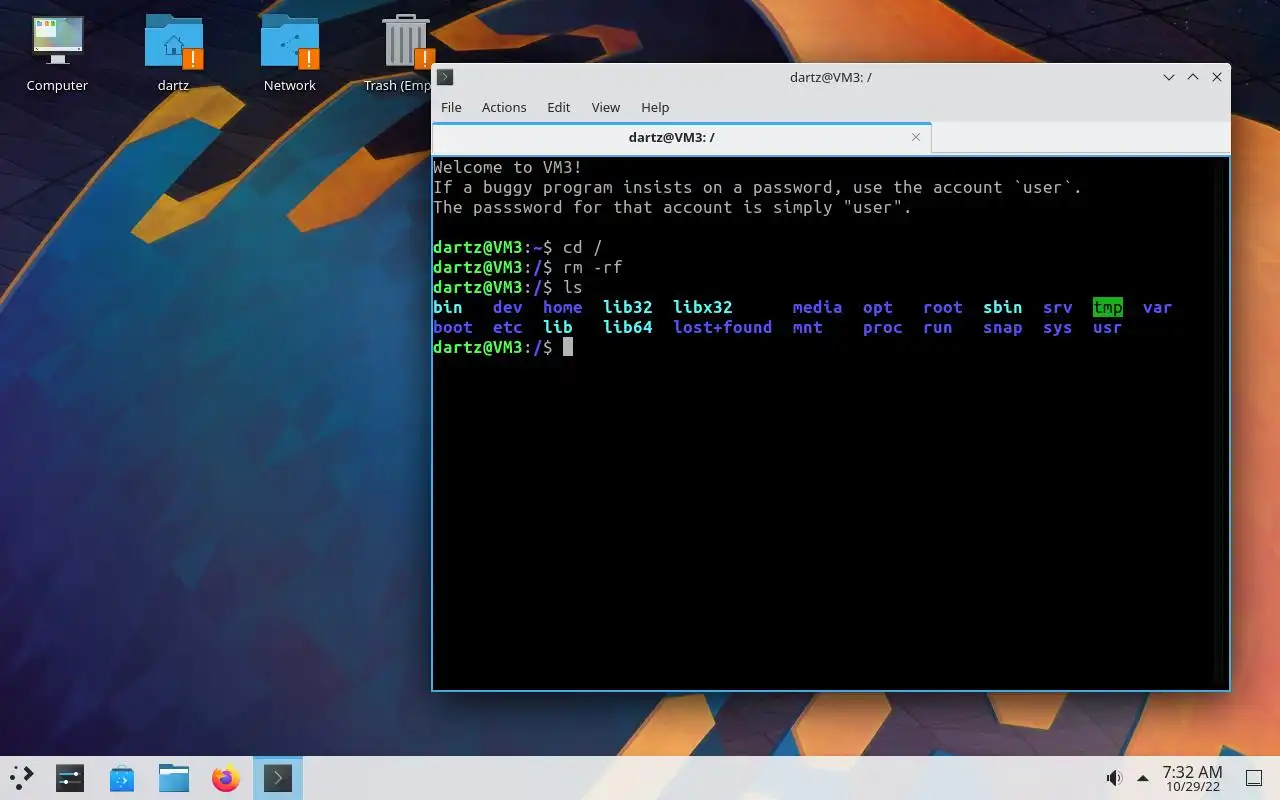The height and width of the screenshot is (800, 1280).
Task: Click the 'mnt' entry in ls output
Action: [x=808, y=328]
